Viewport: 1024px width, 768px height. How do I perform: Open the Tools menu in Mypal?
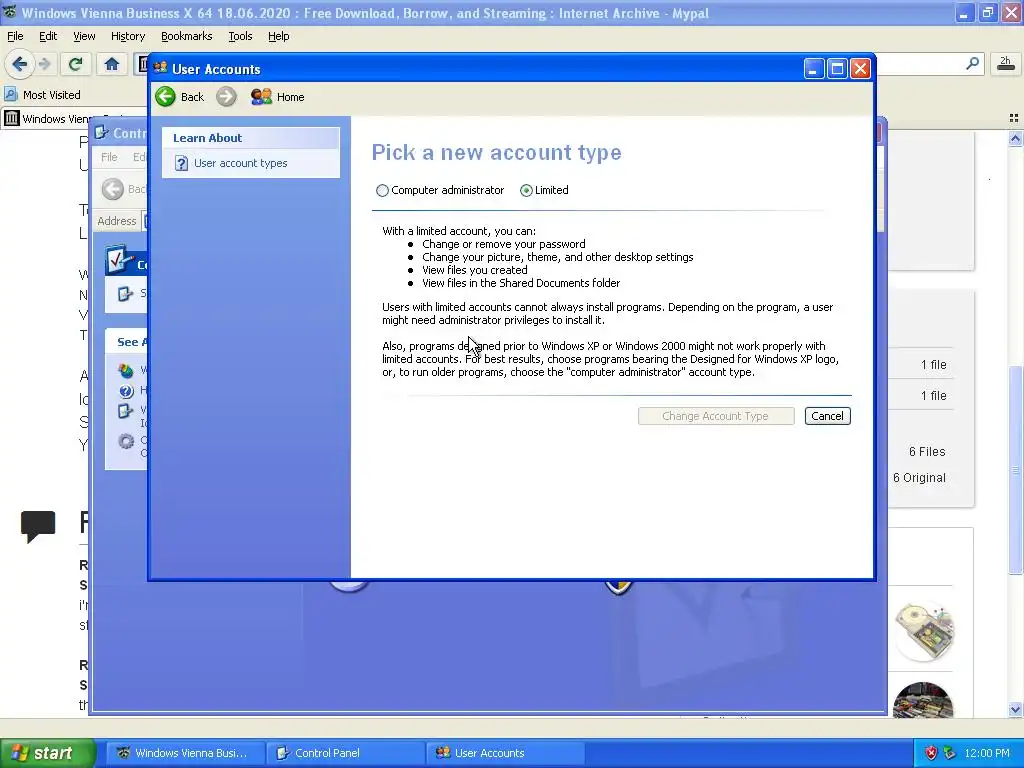click(240, 36)
